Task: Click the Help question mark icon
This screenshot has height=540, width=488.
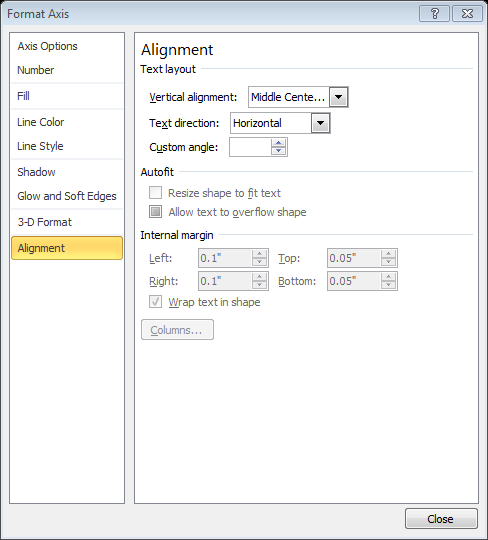Action: coord(434,14)
